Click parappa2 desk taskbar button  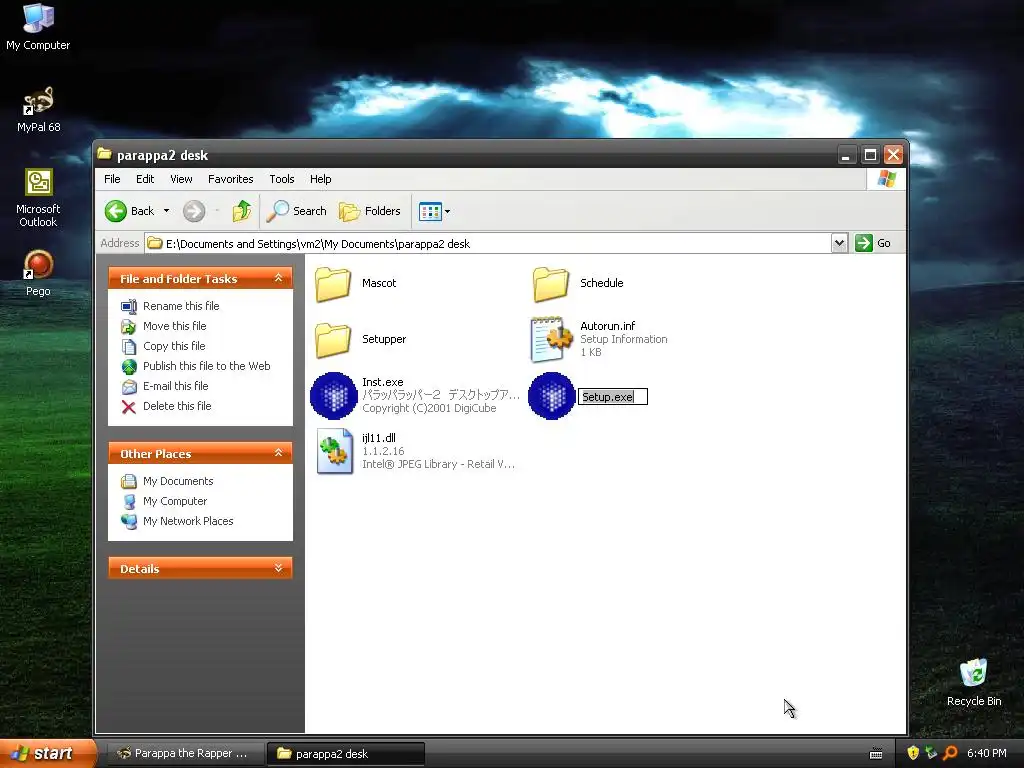tap(346, 754)
